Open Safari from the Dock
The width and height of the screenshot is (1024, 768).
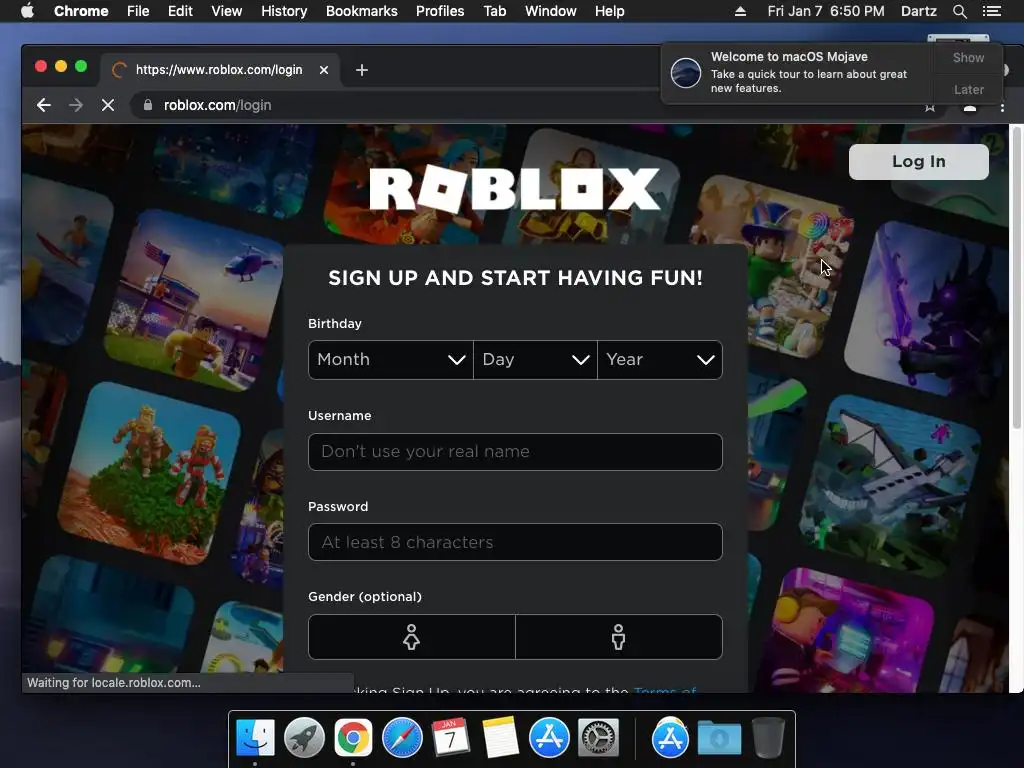[402, 738]
